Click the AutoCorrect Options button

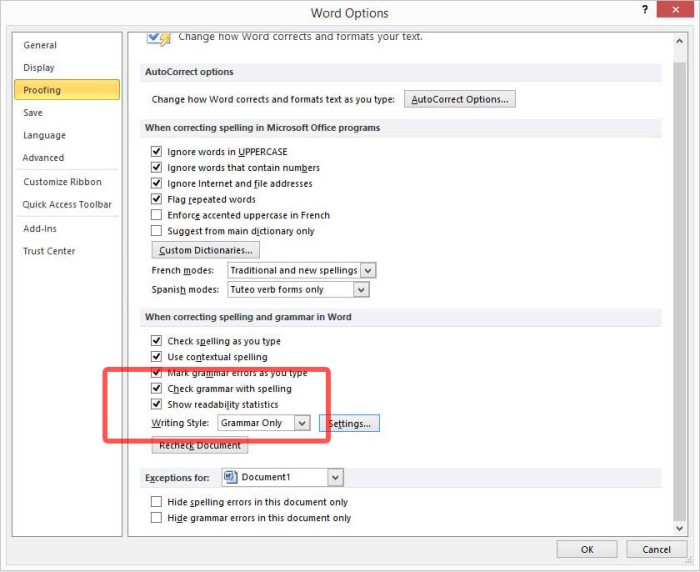[x=459, y=100]
